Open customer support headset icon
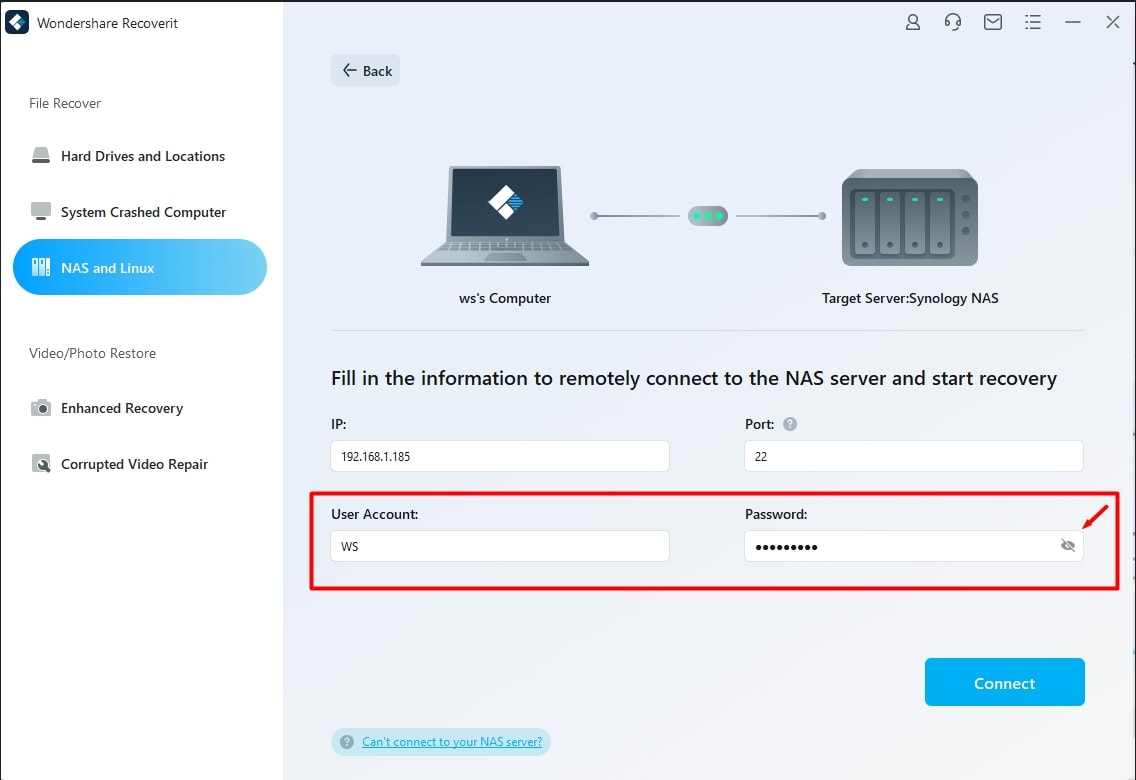 click(953, 22)
